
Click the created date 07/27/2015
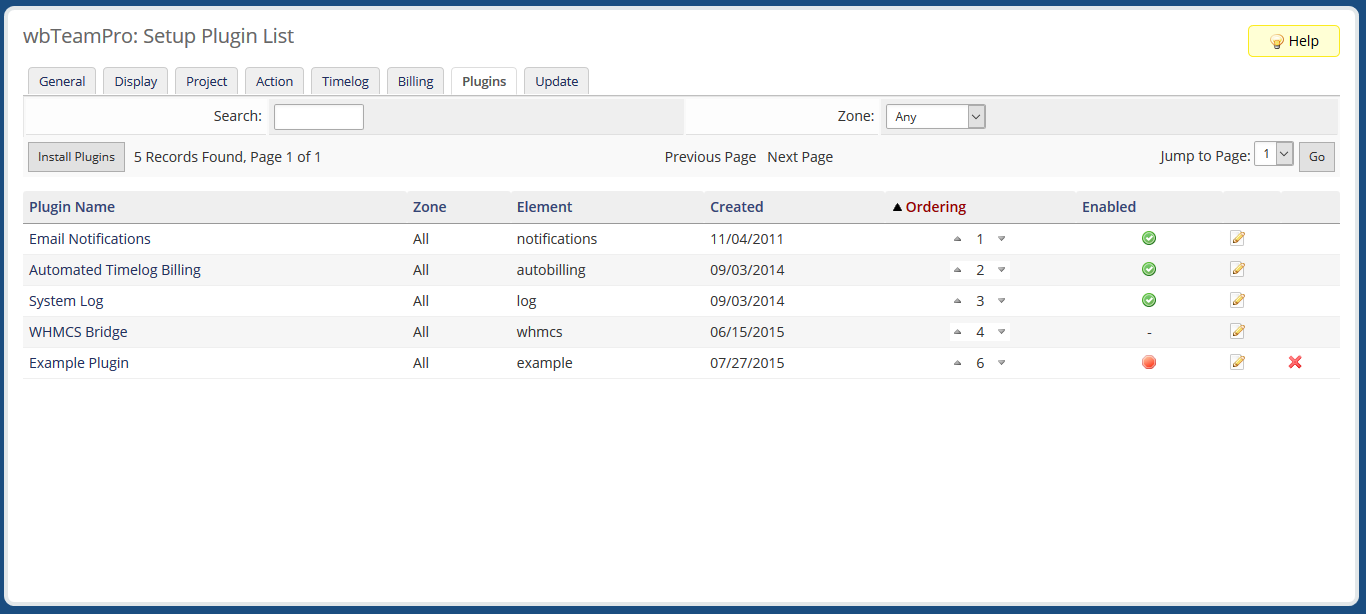point(747,363)
